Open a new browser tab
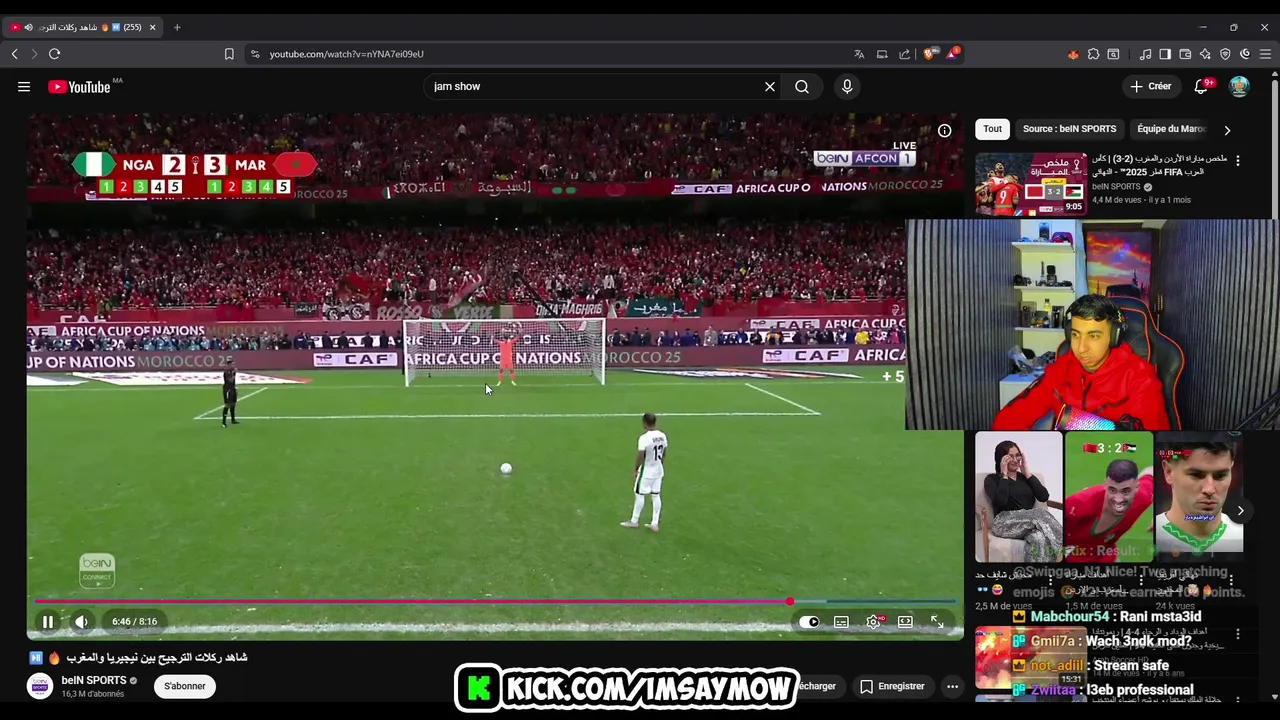Viewport: 1280px width, 720px height. [177, 27]
